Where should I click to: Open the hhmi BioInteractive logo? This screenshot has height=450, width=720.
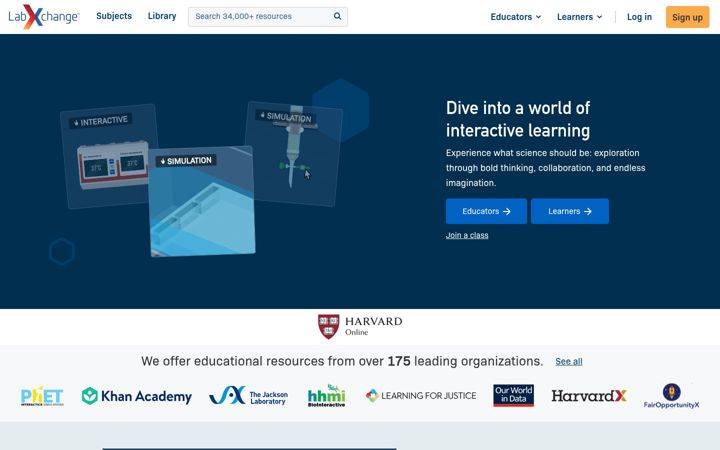tap(326, 396)
